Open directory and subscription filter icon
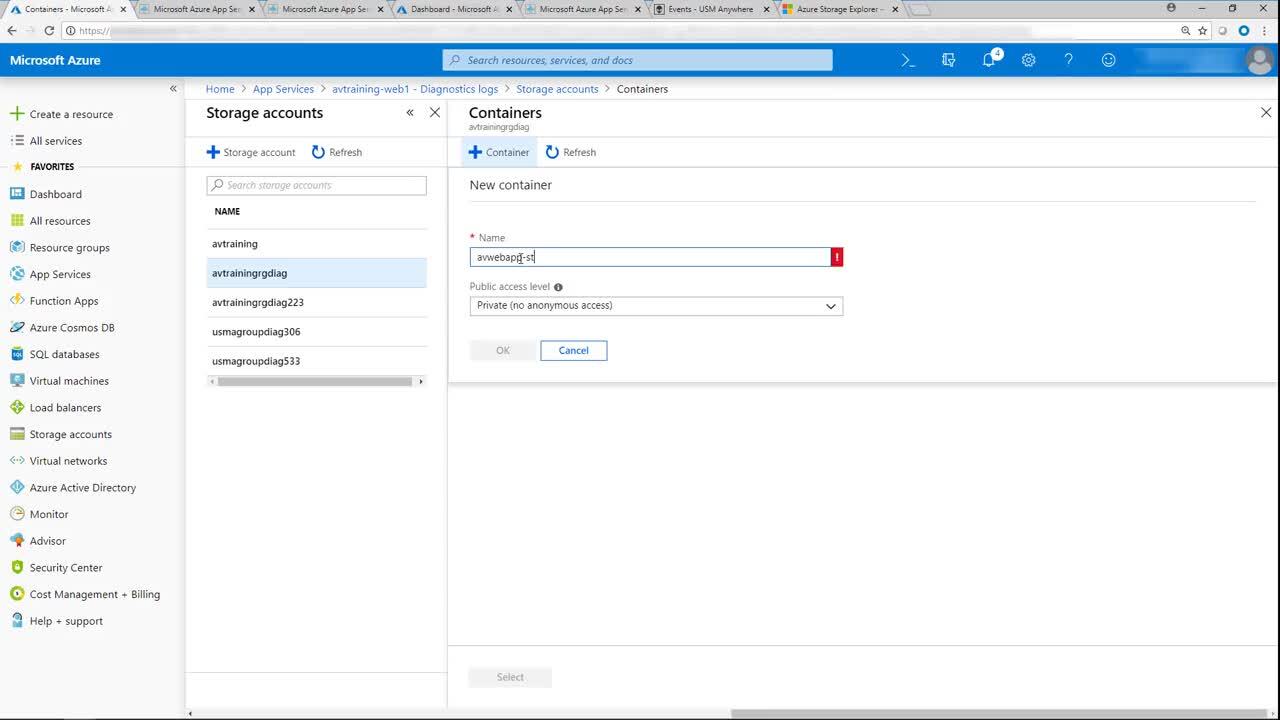This screenshot has height=720, width=1280. (x=948, y=60)
